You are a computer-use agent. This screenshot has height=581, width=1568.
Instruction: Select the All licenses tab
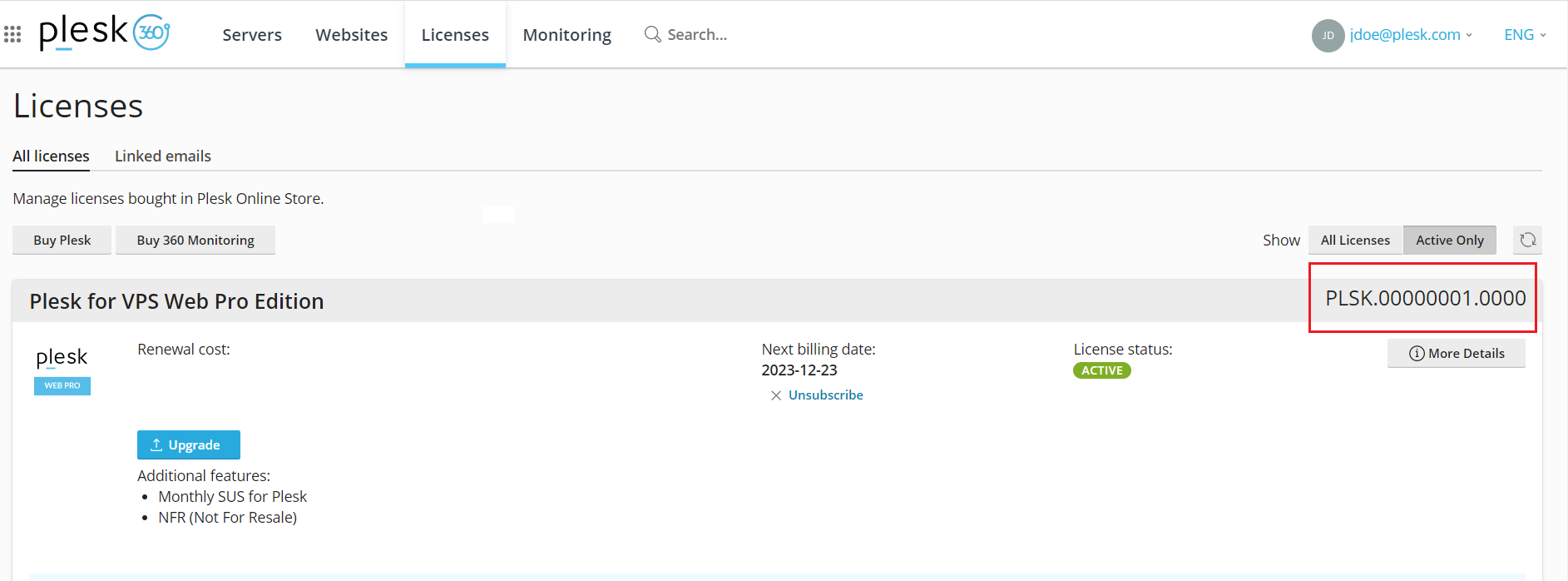click(x=51, y=156)
